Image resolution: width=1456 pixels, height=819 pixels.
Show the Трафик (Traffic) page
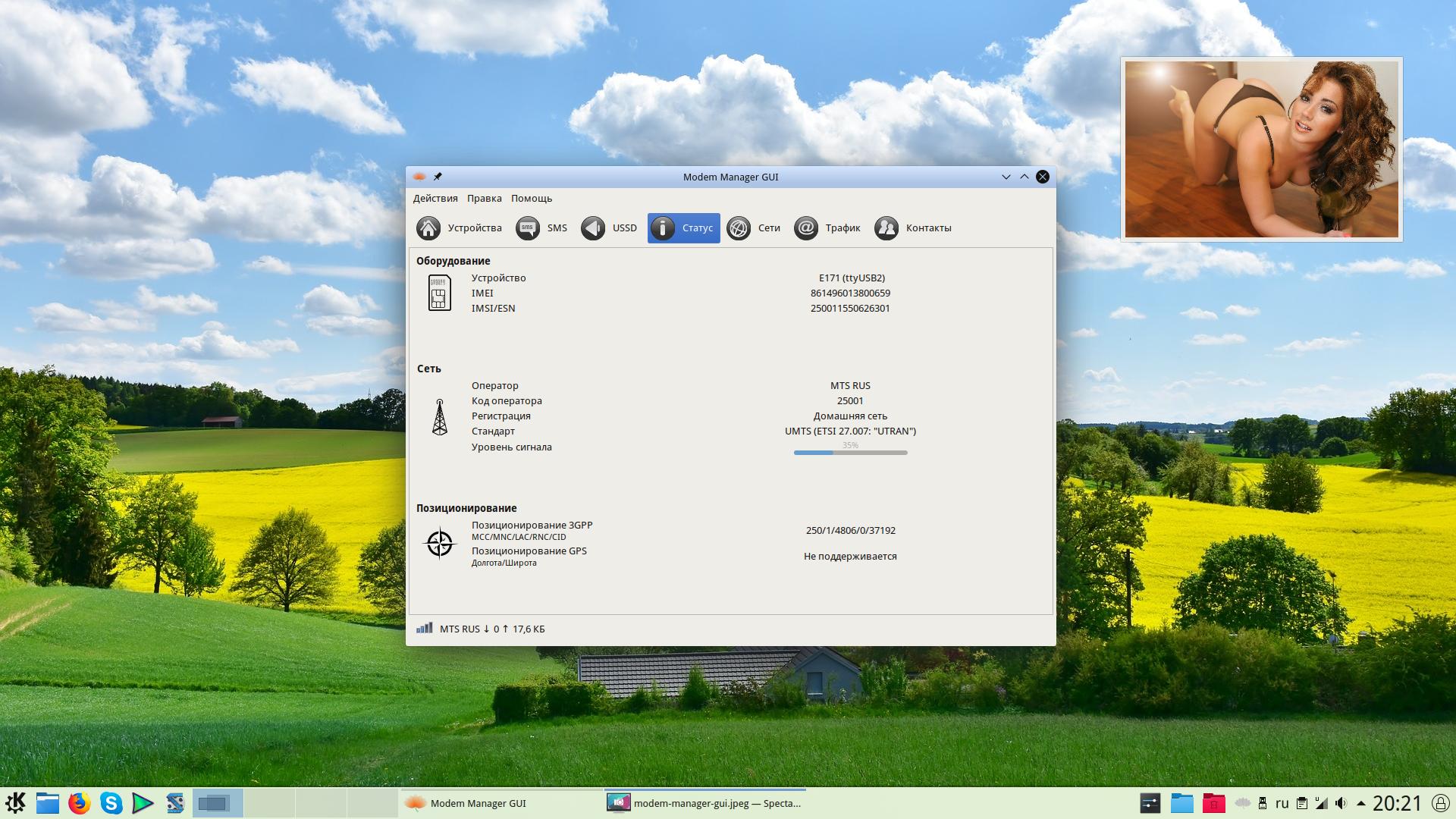coord(827,228)
